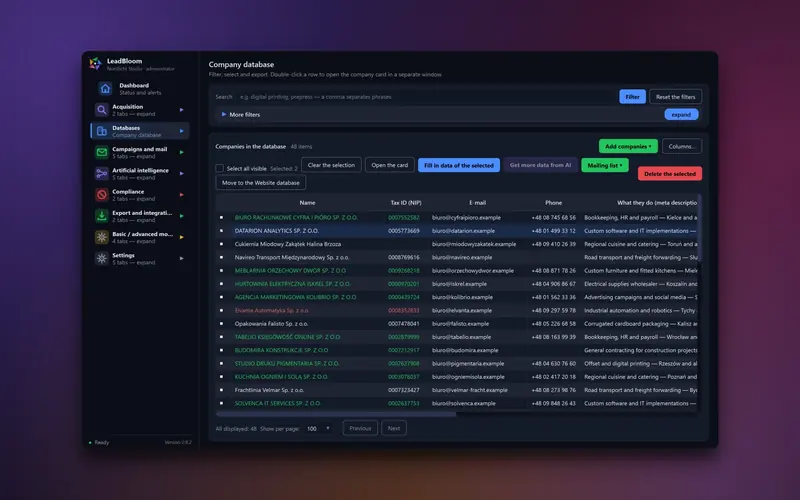The image size is (800, 500).
Task: Toggle row checkbox for HURTOWNIA ELEKTRYCZNA ISKREL
Action: point(221,284)
